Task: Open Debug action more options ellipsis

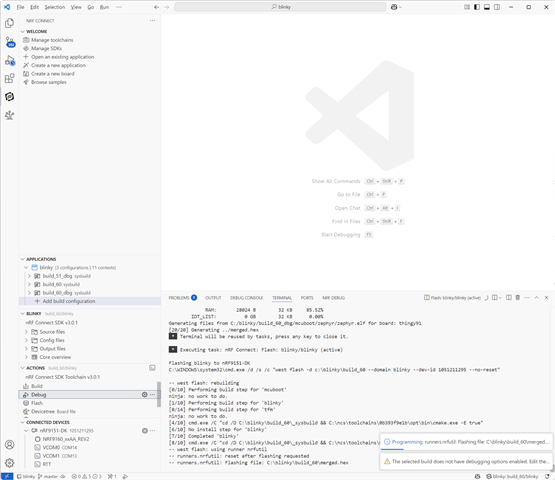Action: tap(153, 395)
